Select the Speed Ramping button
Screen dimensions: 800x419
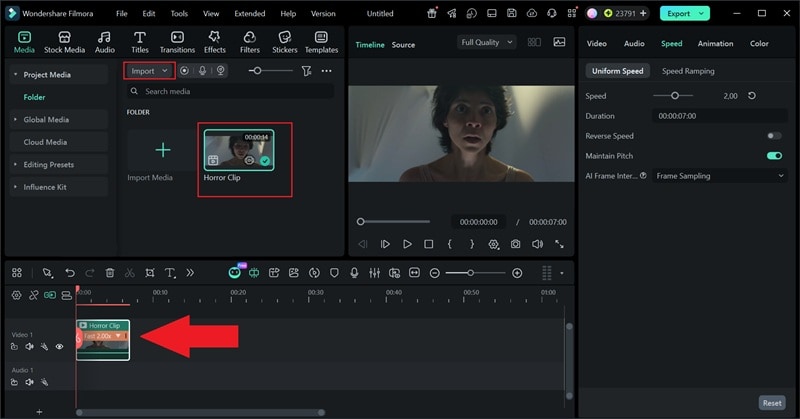point(688,71)
